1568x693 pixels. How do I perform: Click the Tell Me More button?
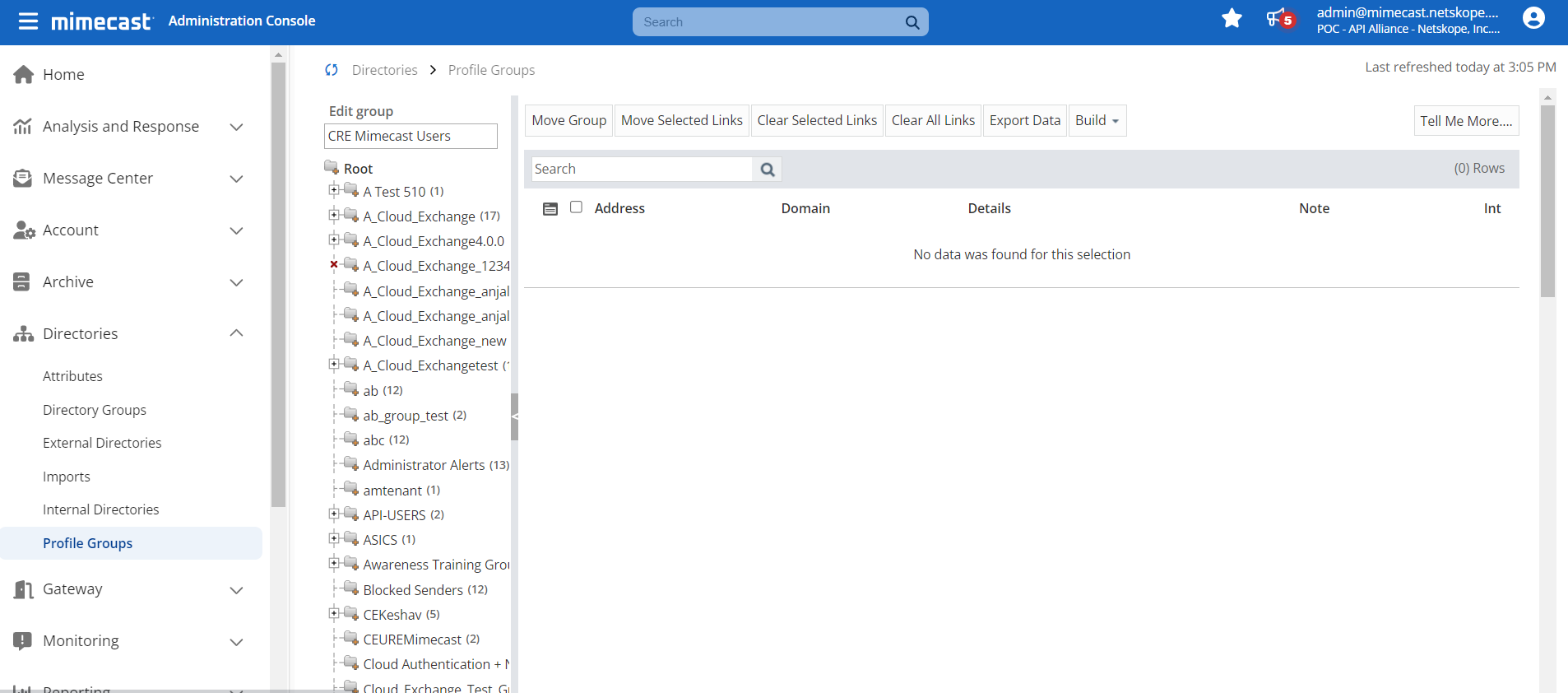(1466, 121)
